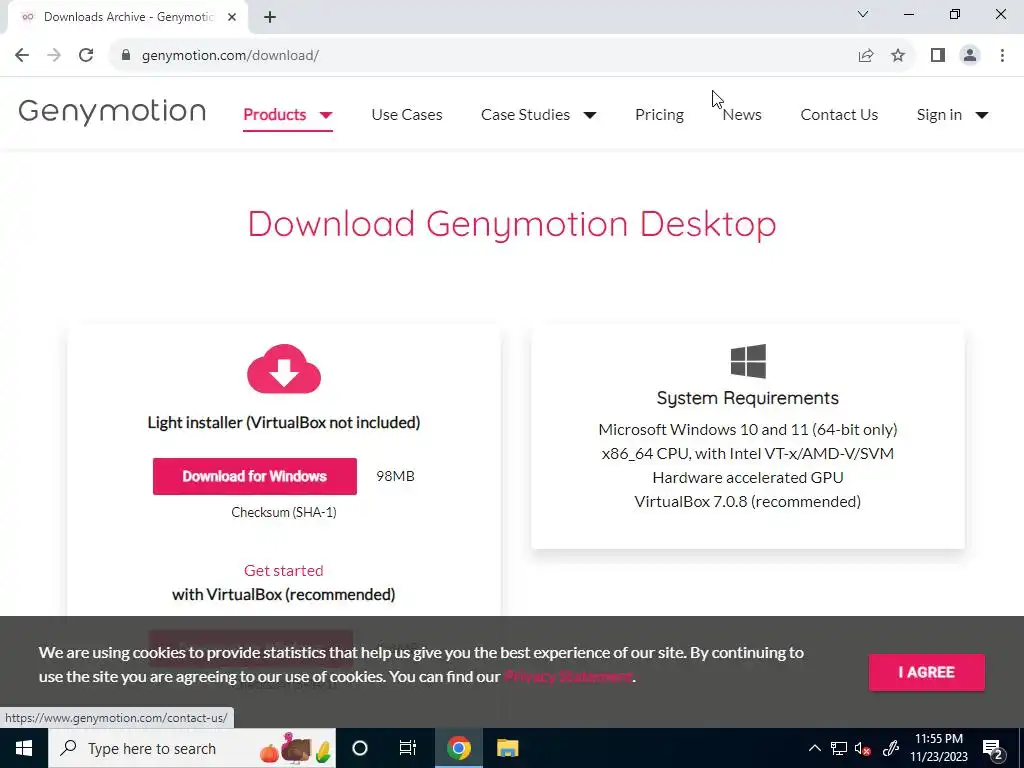Open the notification center icon

tap(993, 750)
